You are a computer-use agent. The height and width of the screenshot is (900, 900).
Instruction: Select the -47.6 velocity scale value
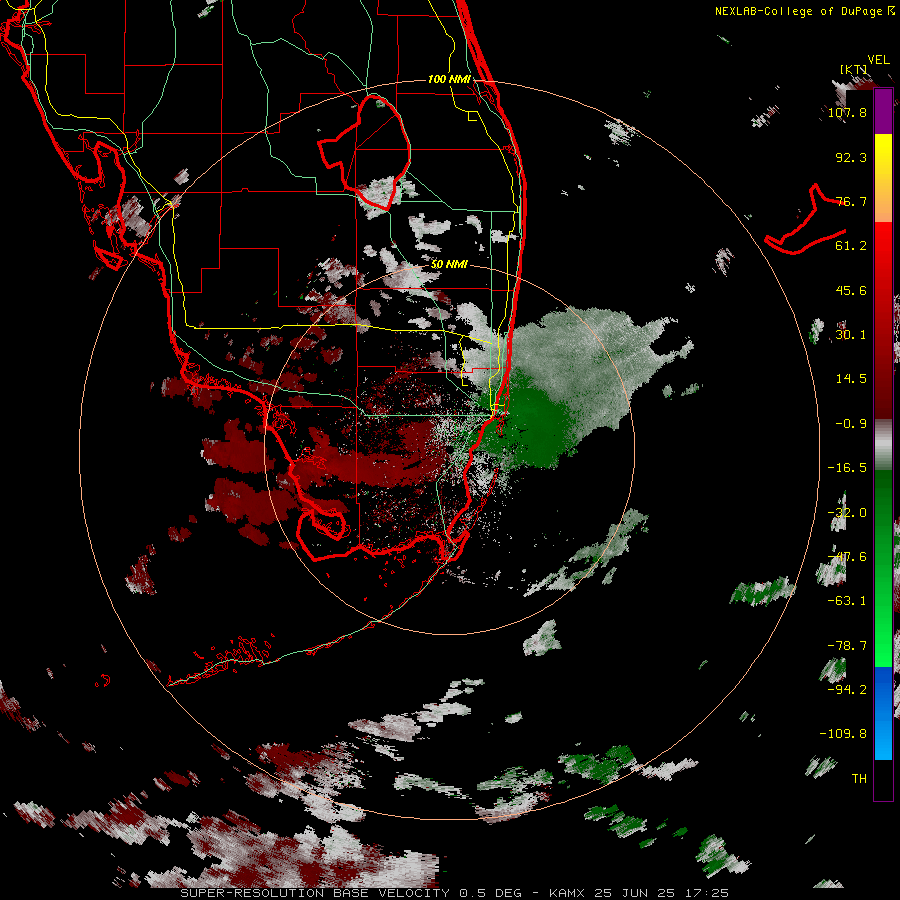click(847, 557)
